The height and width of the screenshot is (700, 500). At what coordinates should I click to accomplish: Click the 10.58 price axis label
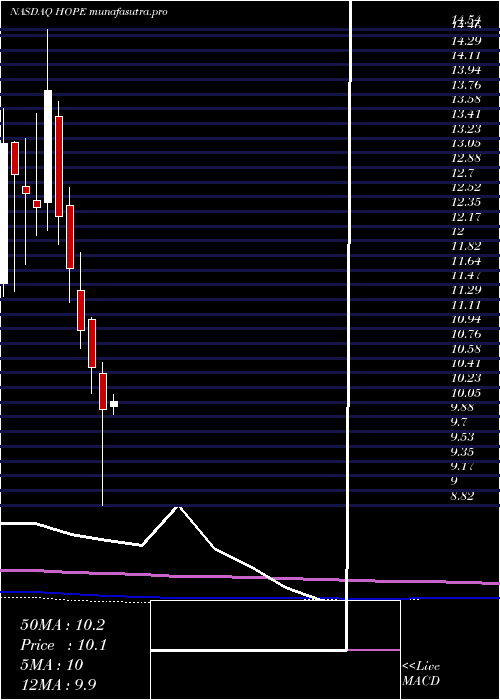coord(466,349)
